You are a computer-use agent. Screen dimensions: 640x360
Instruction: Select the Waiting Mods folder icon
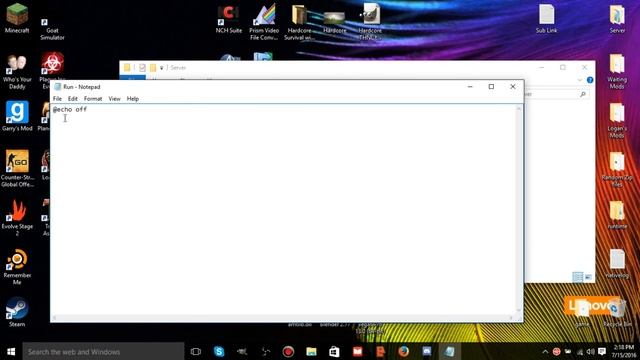coord(617,71)
